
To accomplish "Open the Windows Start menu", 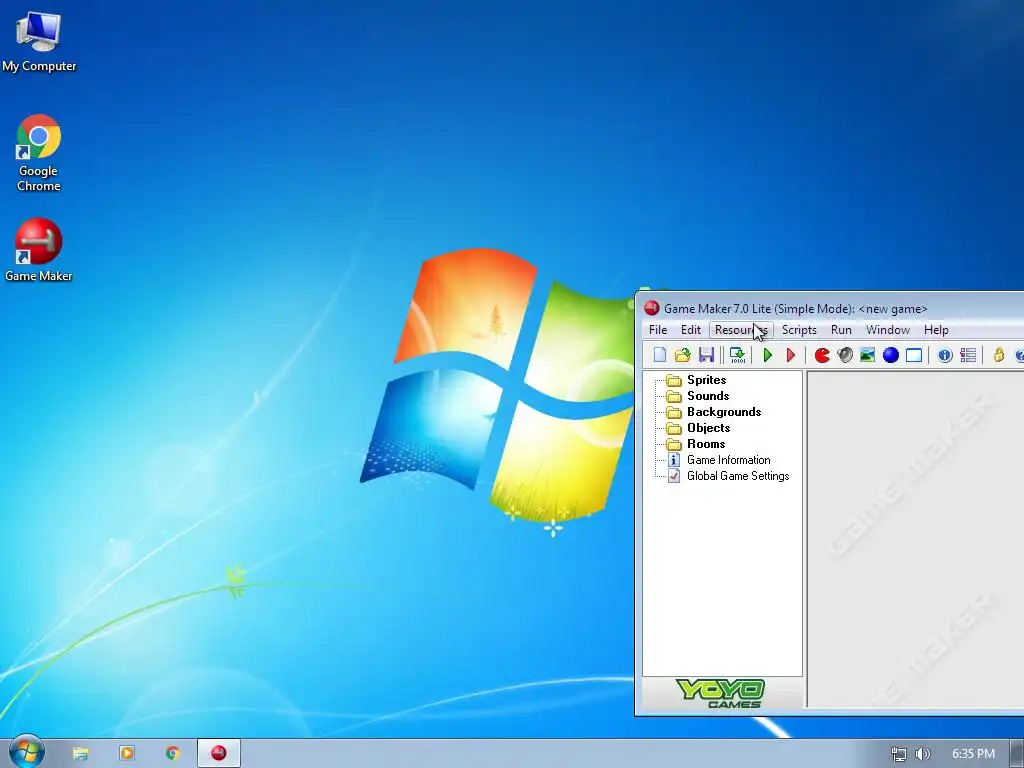I will tap(26, 752).
